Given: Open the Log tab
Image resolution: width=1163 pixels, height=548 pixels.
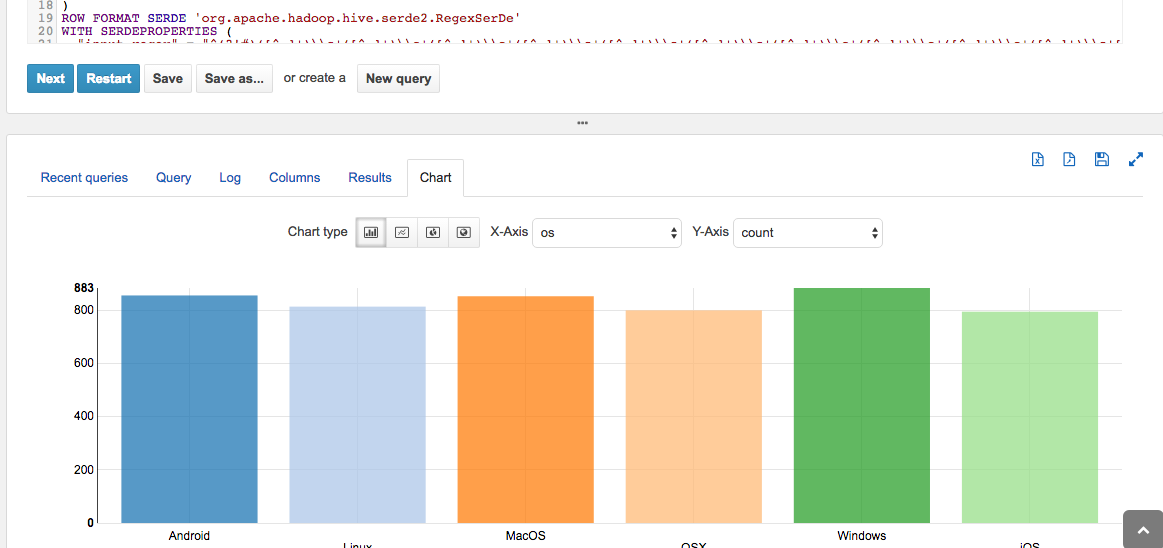Looking at the screenshot, I should pyautogui.click(x=230, y=178).
